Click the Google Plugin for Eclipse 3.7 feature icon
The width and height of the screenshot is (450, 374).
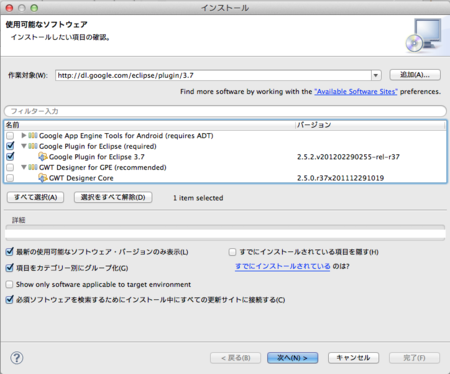43,157
